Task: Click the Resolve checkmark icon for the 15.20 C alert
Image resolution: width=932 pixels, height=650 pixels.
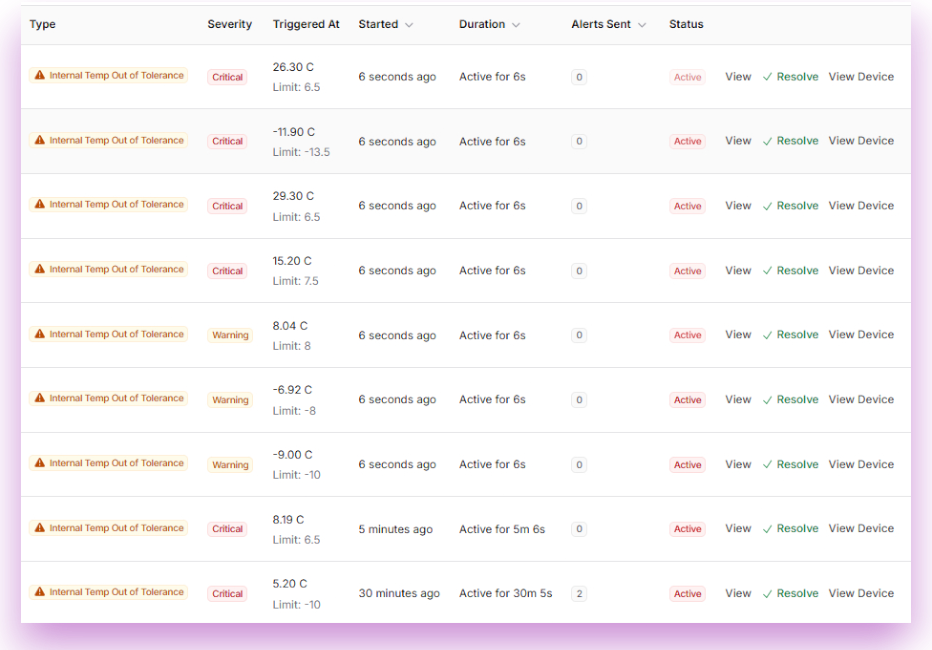Action: [768, 271]
